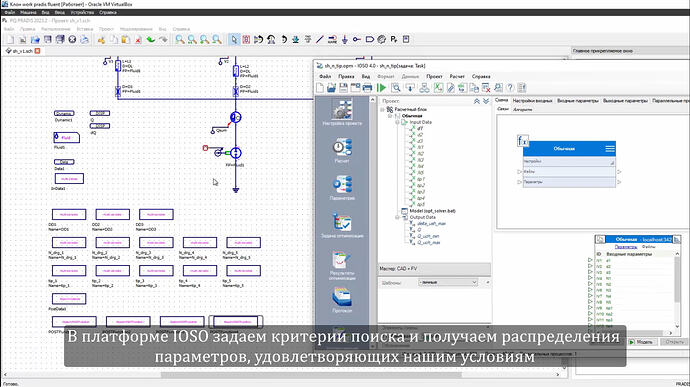Open the IOSO 'Правка' menu
This screenshot has height=387, width=690.
click(346, 77)
